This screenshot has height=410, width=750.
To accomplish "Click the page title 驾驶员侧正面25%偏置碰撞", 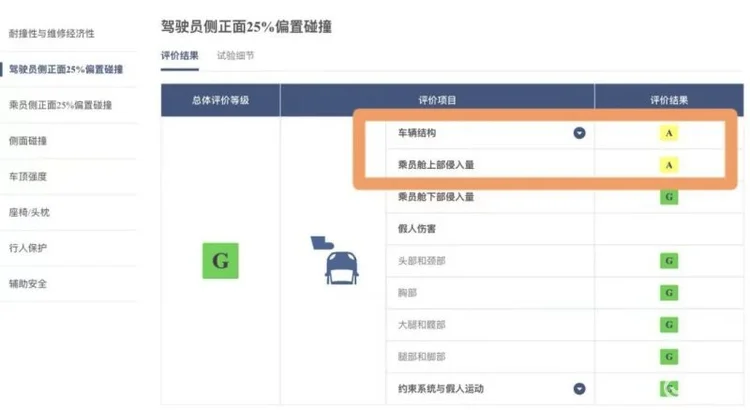I will (x=246, y=26).
